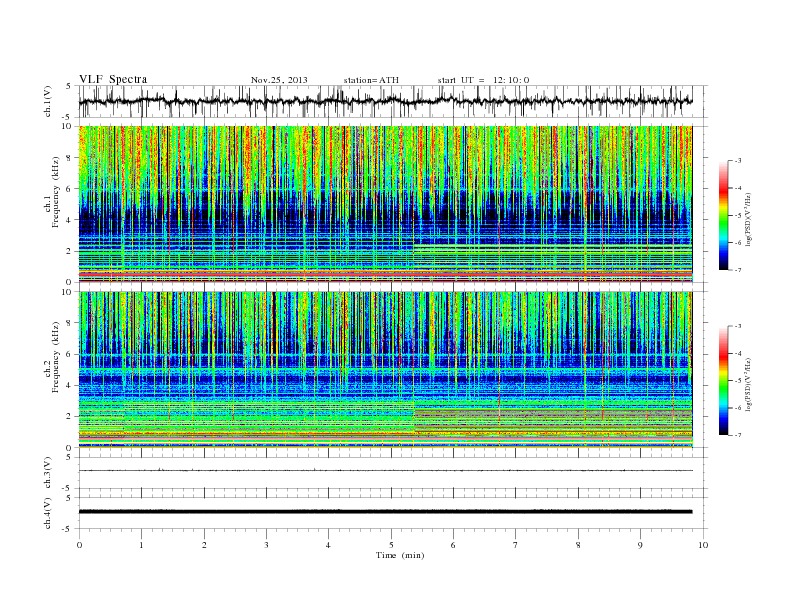Viewport: 792px width, 612px height.
Task: Click time axis tick label "1"
Action: coord(142,545)
